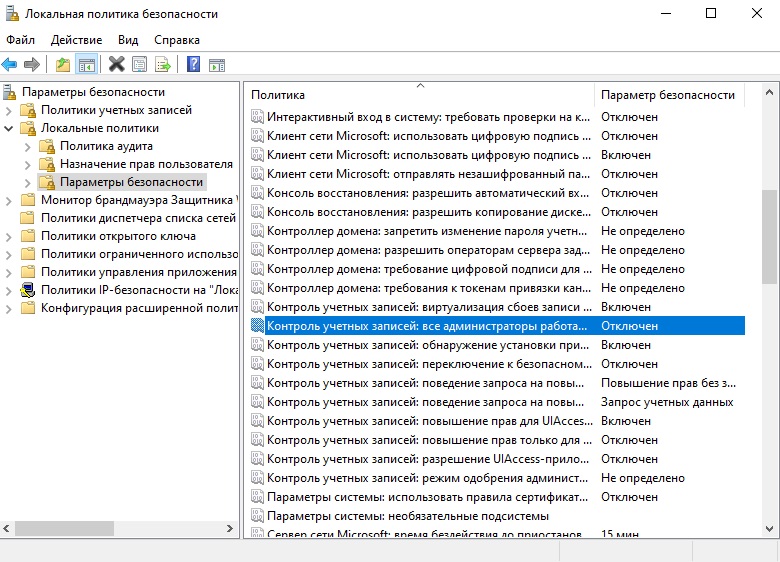Click policy icon beside Параметры системы: необязательные подсистемы
The width and height of the screenshot is (780, 562).
coord(257,516)
